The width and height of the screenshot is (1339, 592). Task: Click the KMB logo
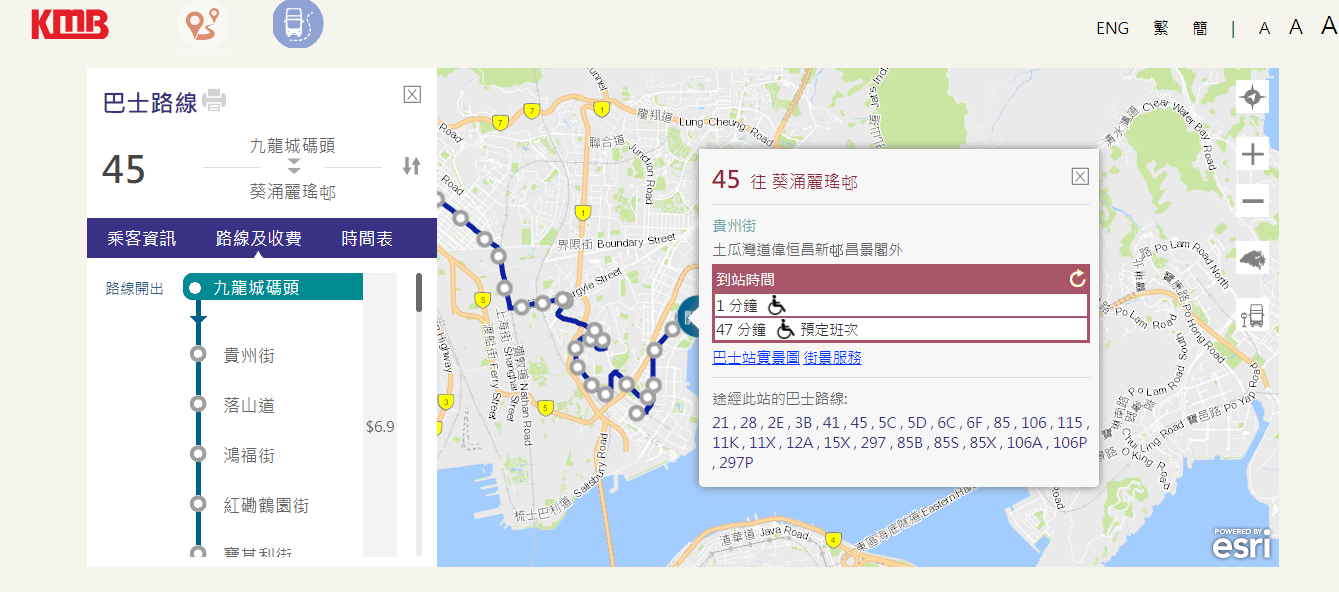click(70, 24)
